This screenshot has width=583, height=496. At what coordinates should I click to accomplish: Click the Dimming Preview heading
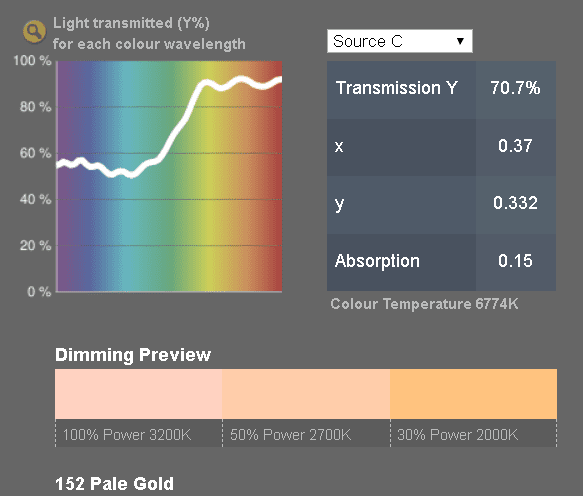133,355
